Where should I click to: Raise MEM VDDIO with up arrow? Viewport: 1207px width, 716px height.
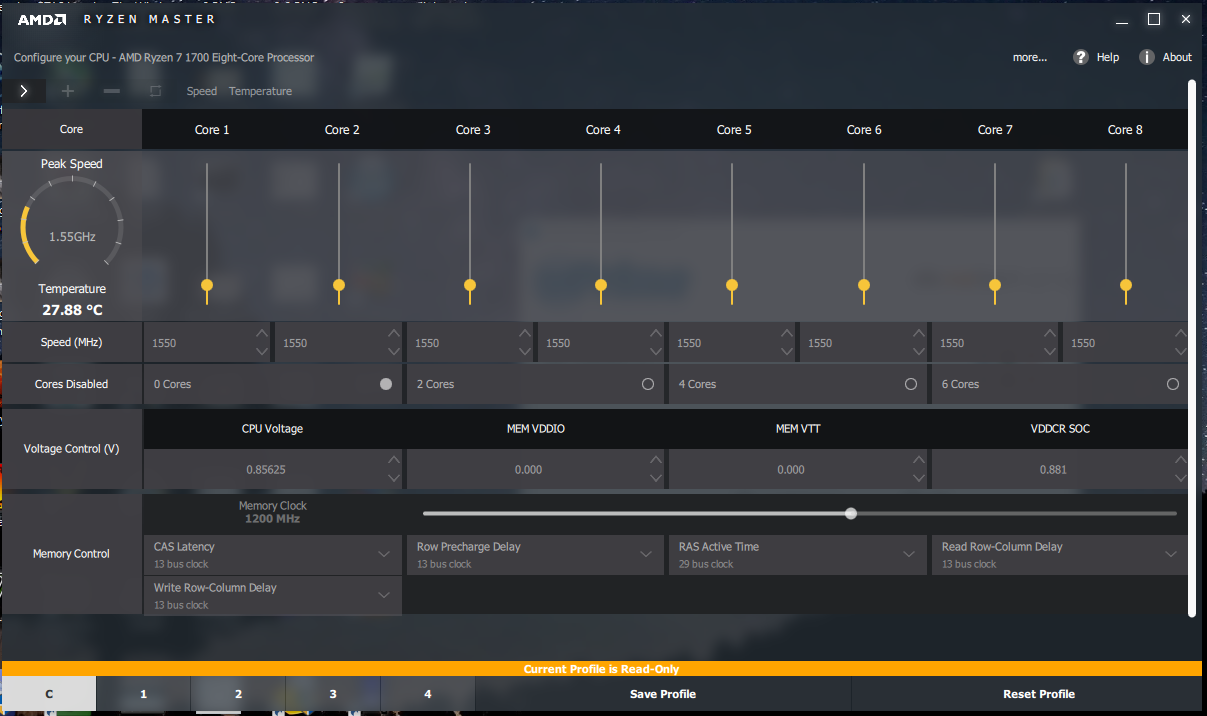pos(655,460)
